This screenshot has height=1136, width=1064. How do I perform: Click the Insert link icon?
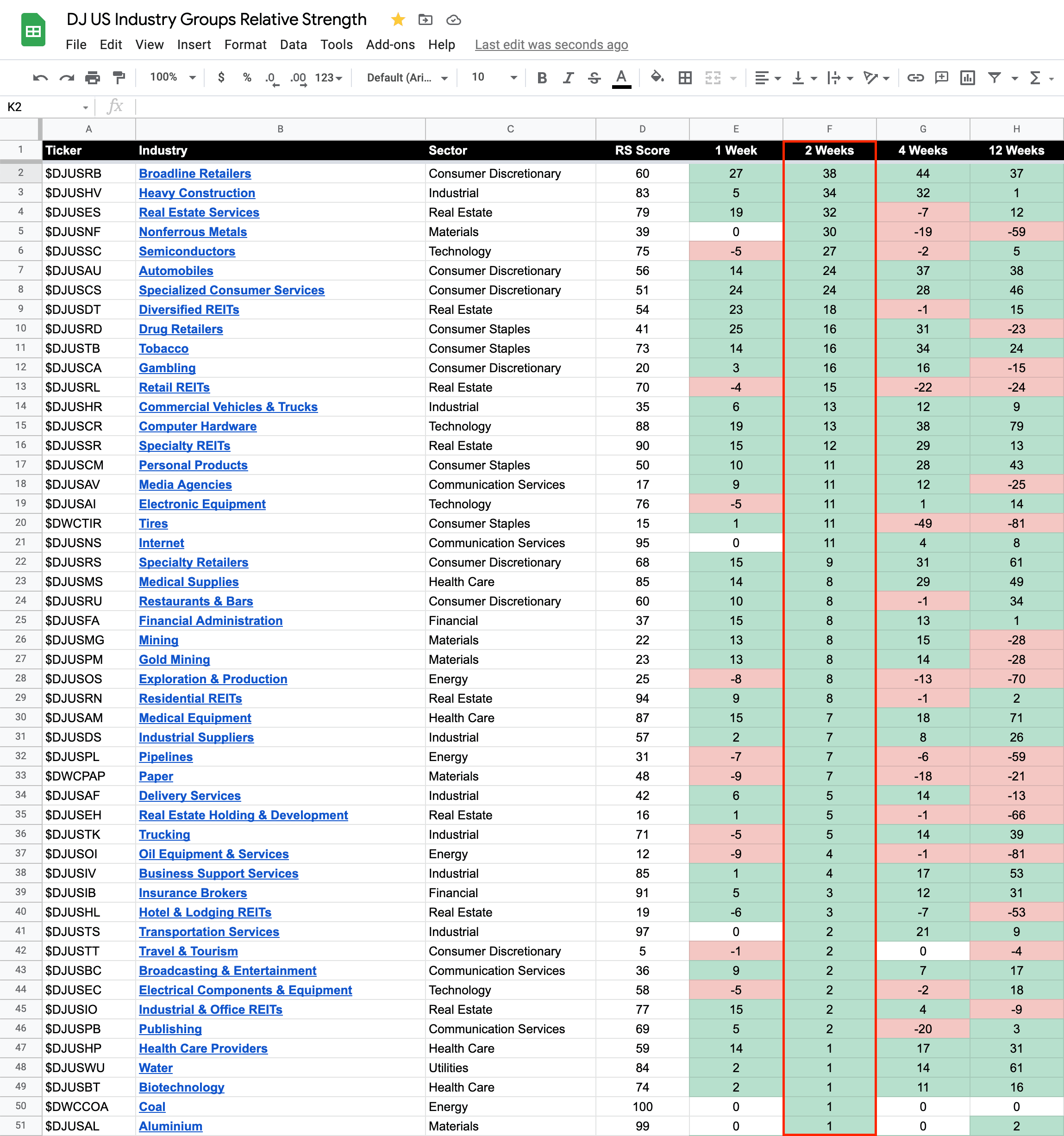coord(915,78)
